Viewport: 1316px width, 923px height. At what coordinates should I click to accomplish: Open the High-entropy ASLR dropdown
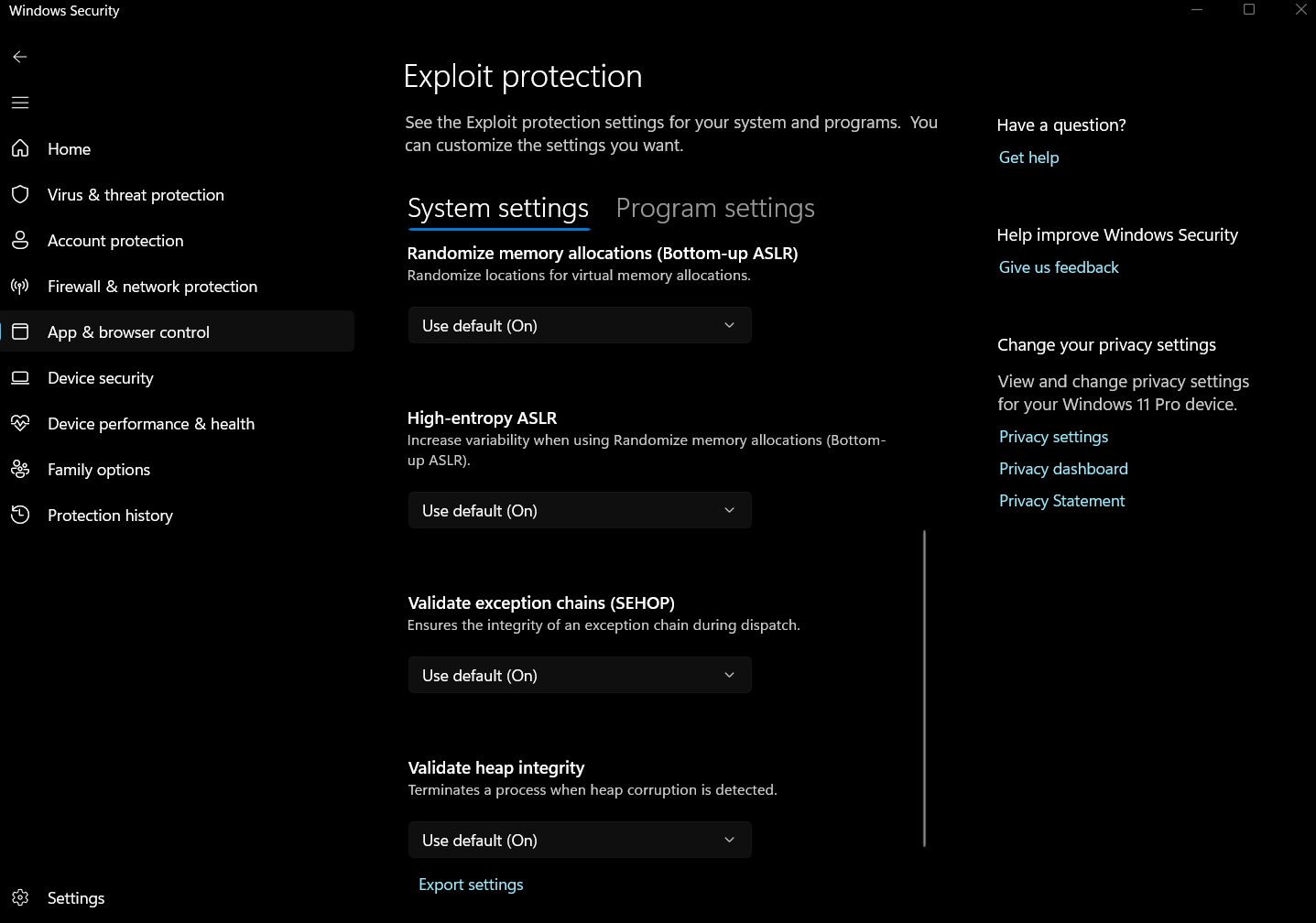580,510
